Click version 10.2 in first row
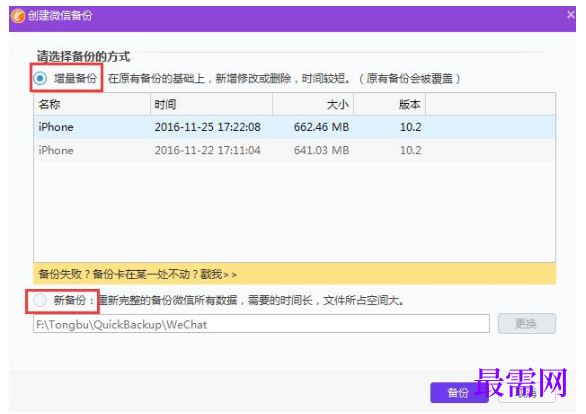586x414 pixels. (x=411, y=127)
